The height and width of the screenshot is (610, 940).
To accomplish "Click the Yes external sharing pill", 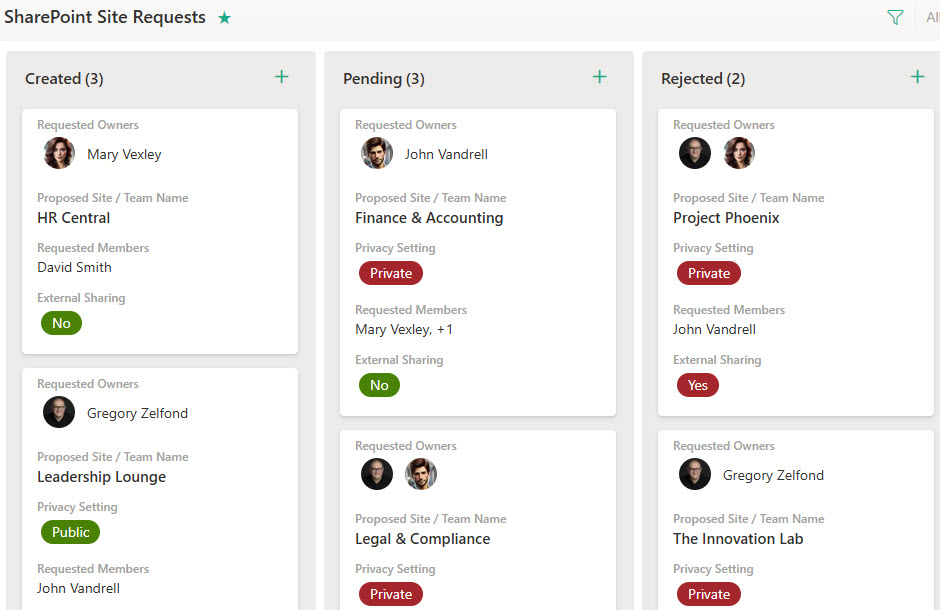I will [x=697, y=385].
